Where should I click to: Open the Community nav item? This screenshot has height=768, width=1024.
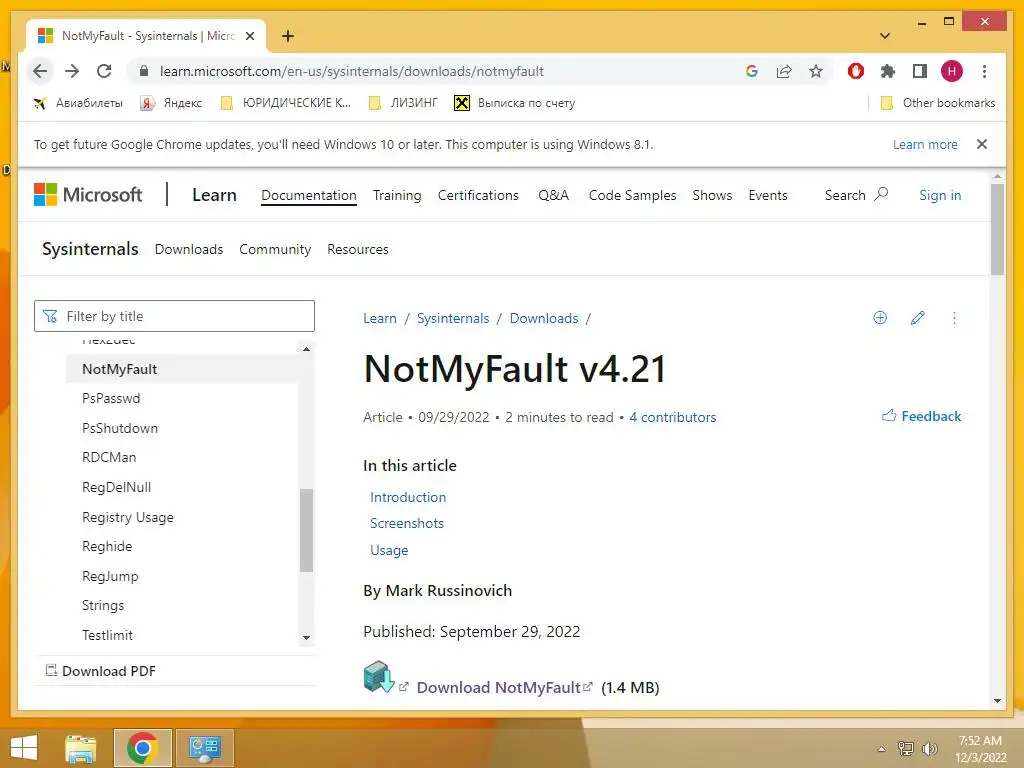[x=275, y=249]
